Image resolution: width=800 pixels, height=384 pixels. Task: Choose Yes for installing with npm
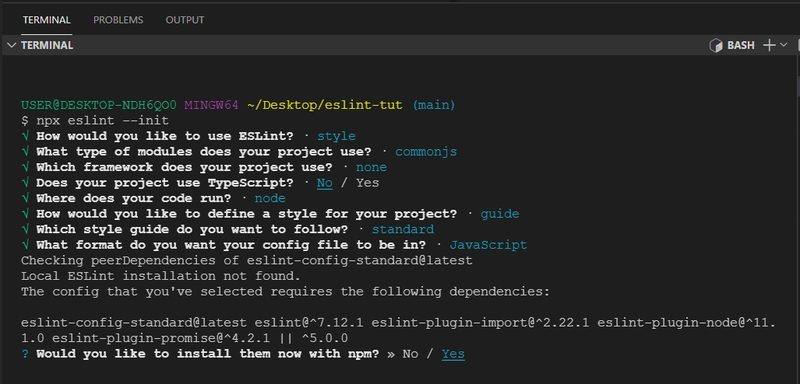[453, 353]
